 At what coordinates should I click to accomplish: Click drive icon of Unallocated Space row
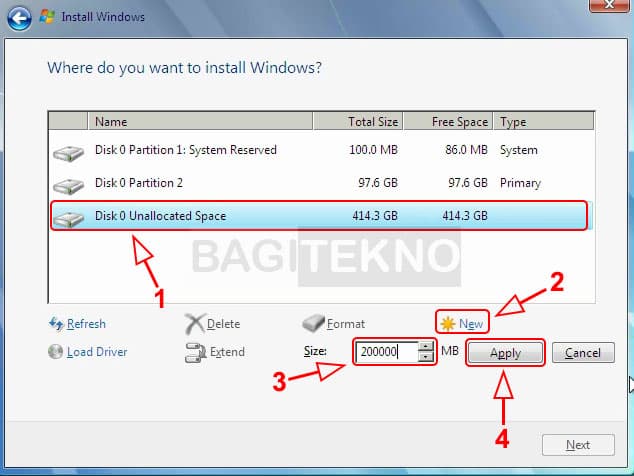[68, 219]
